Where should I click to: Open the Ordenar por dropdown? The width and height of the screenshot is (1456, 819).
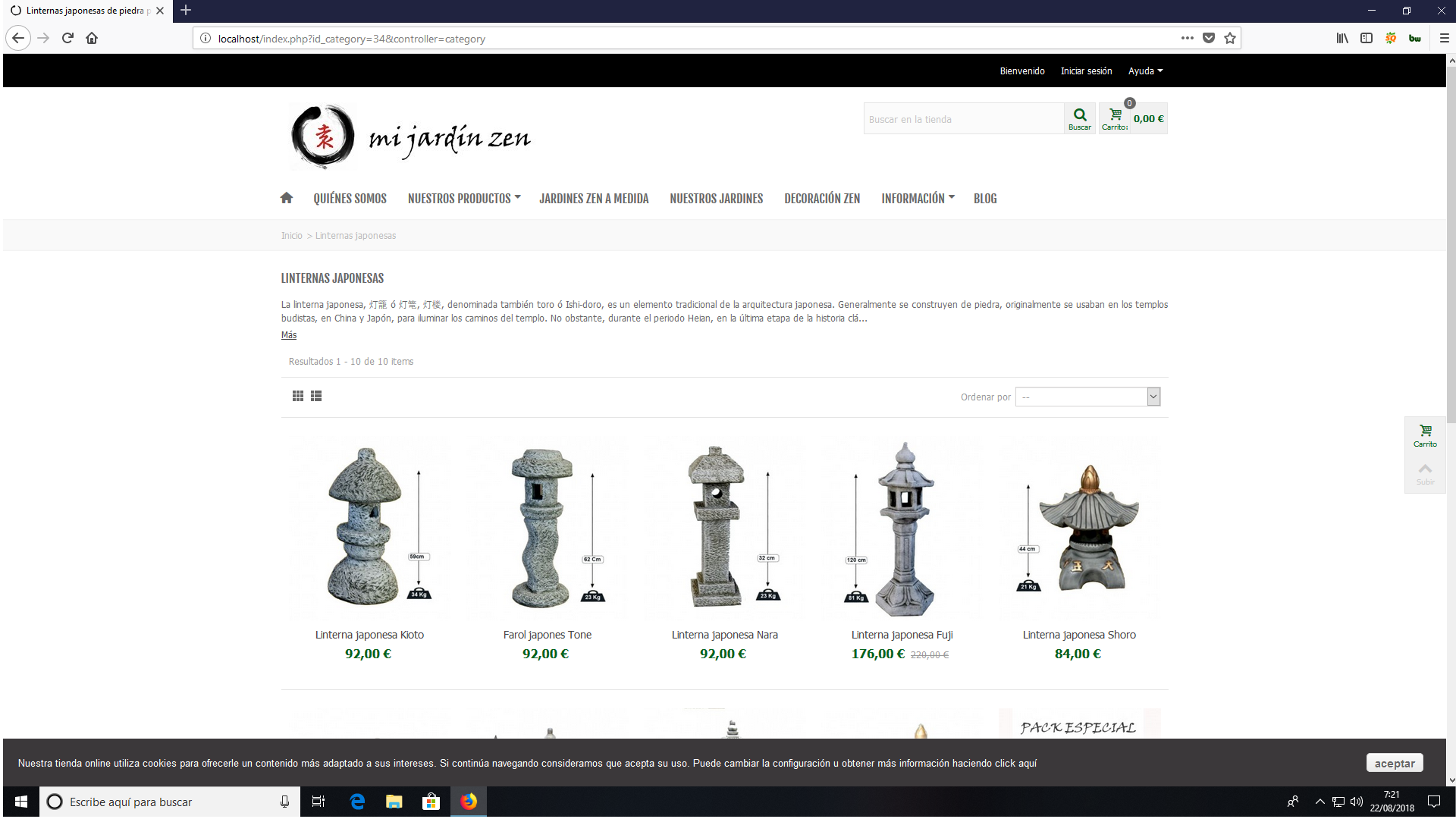point(1087,397)
